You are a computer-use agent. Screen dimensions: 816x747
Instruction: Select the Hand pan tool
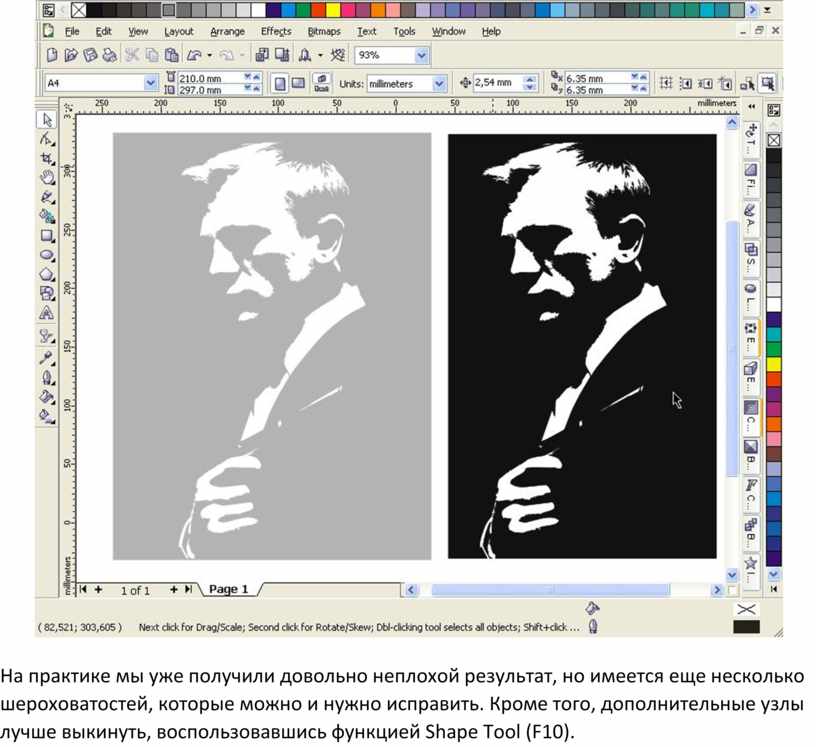[x=47, y=178]
